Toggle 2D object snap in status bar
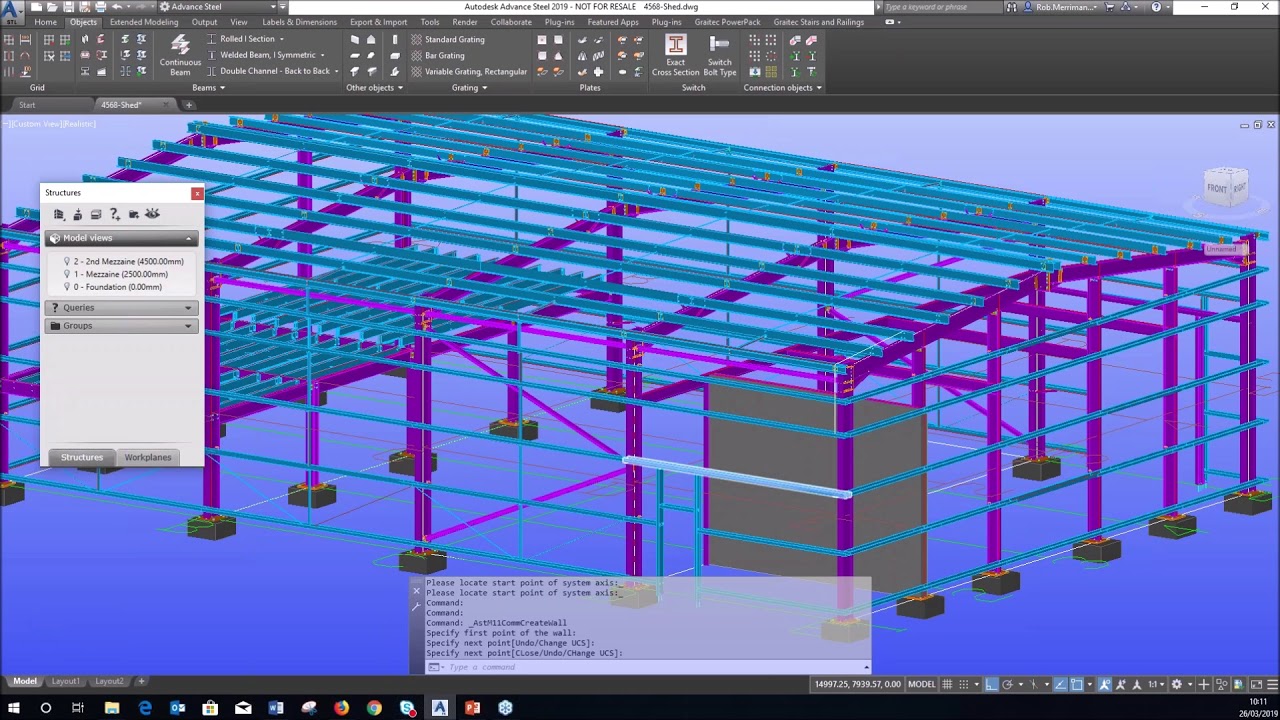This screenshot has width=1280, height=720. point(1077,684)
